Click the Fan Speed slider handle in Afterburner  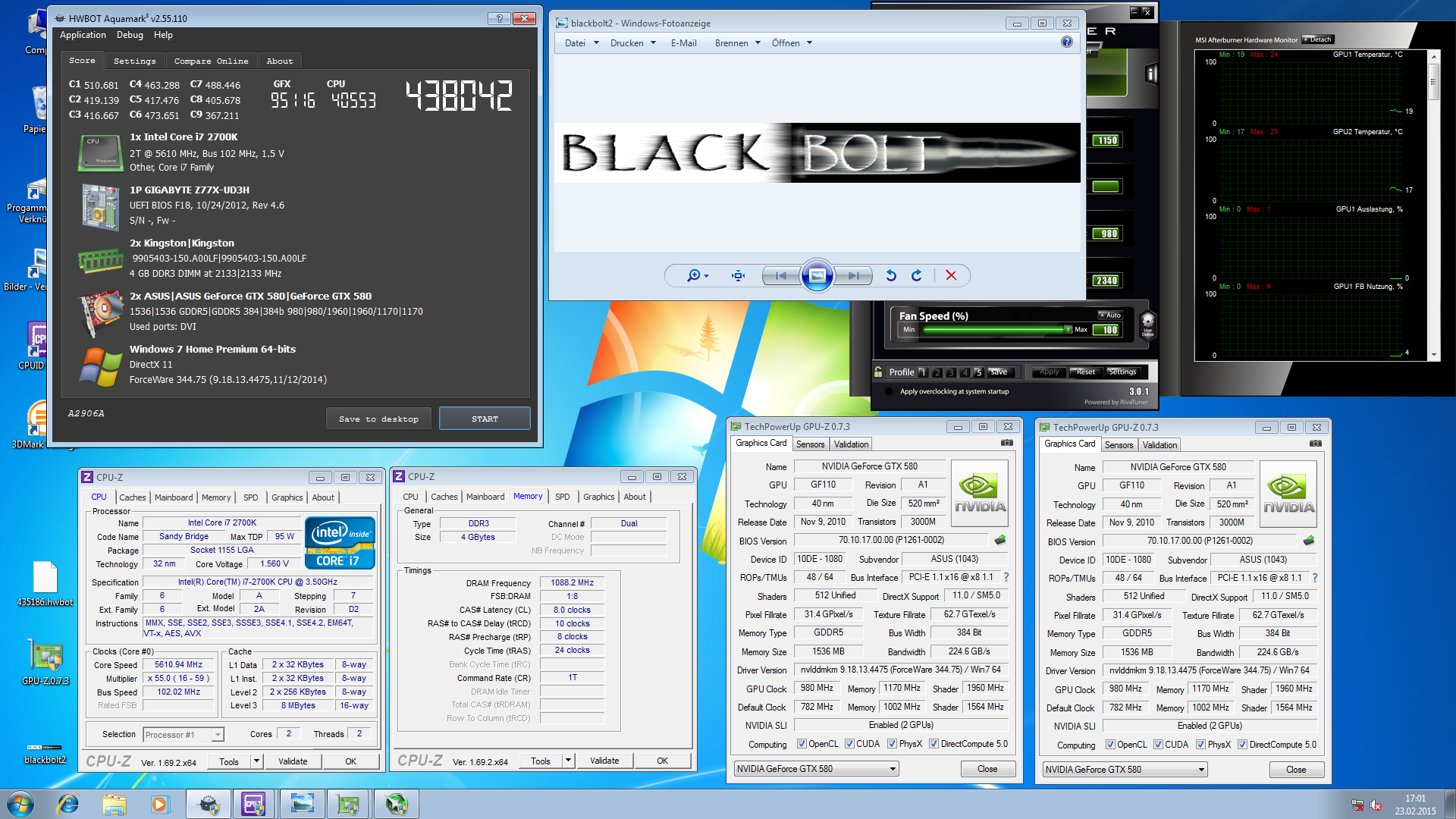click(1068, 330)
